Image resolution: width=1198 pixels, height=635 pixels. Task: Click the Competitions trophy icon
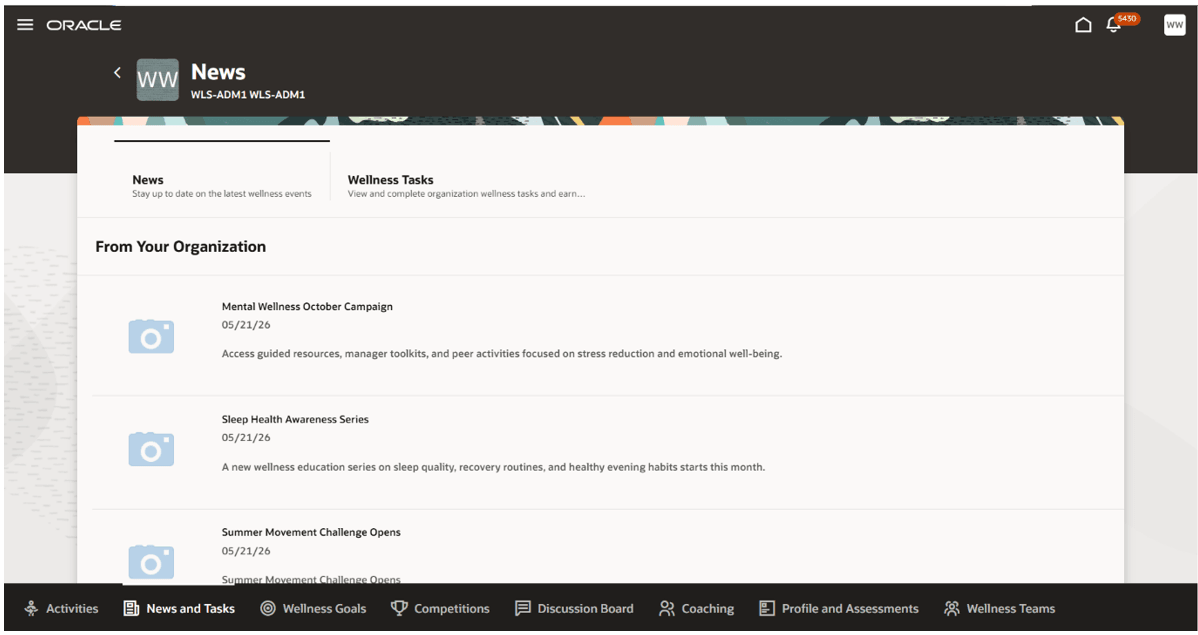pos(399,607)
